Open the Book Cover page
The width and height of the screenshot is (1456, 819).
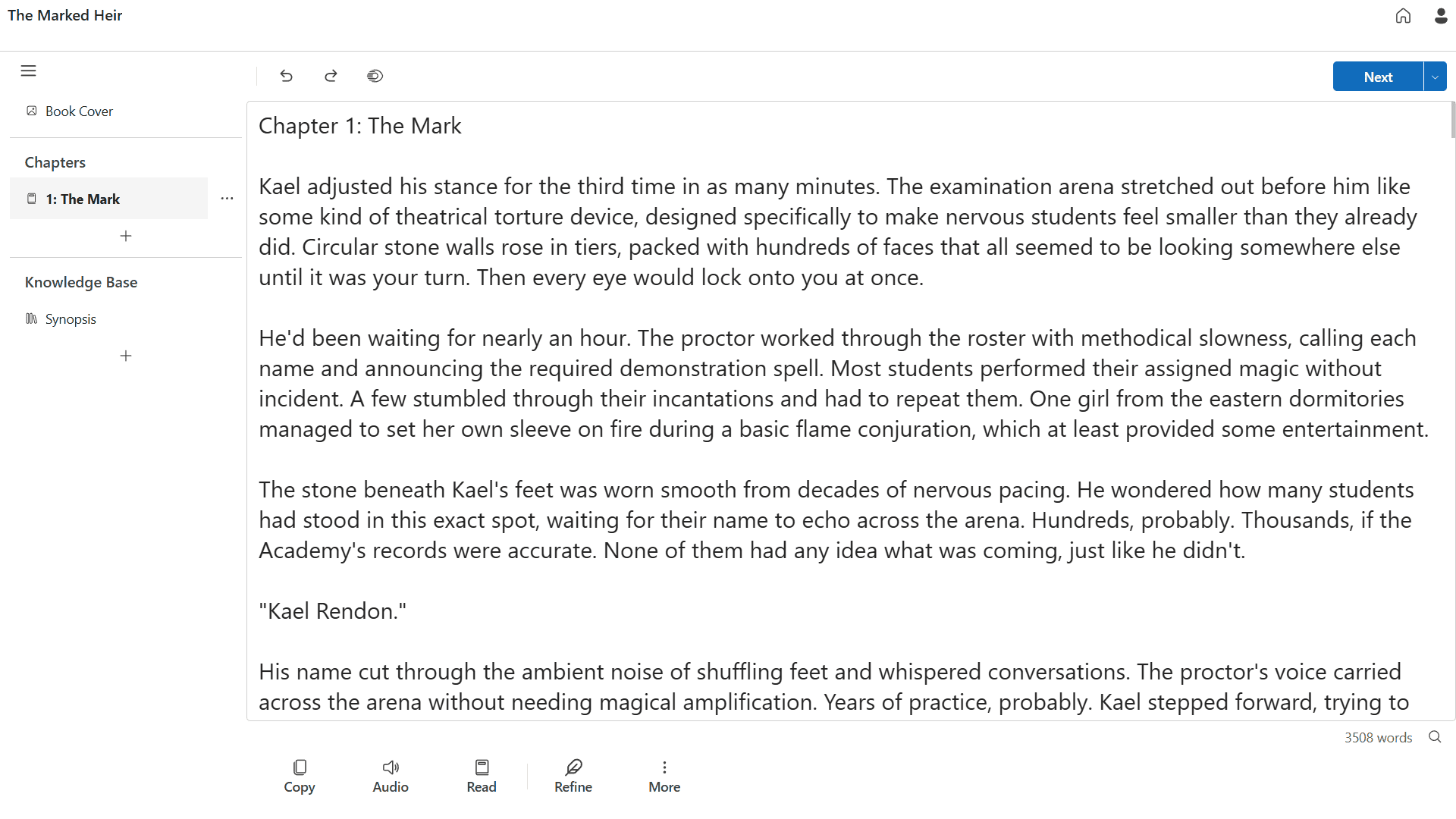point(79,111)
